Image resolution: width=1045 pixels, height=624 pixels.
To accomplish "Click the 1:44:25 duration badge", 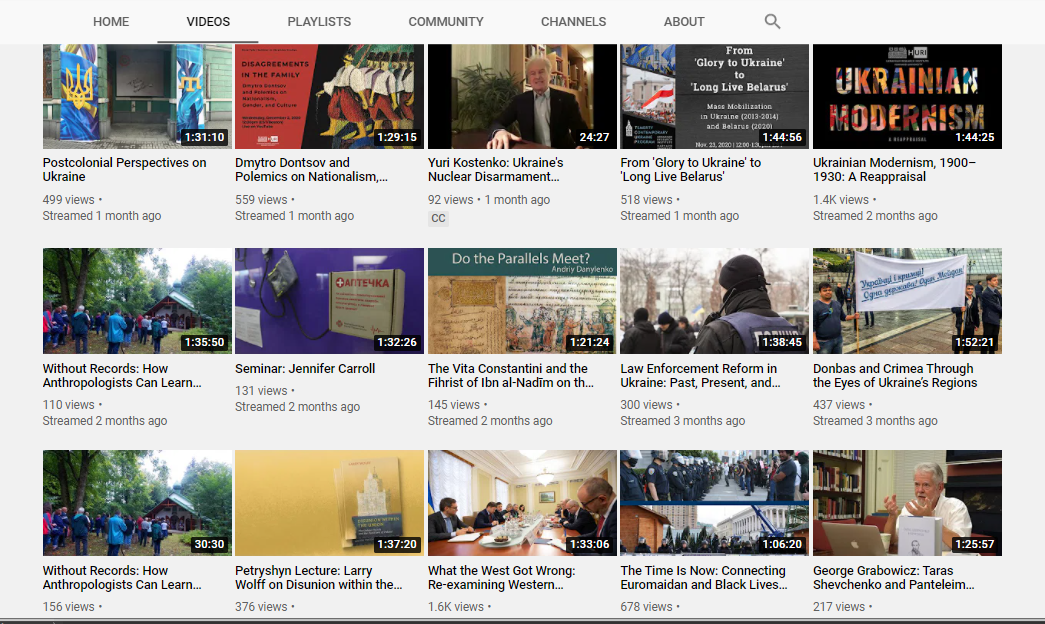I will [974, 137].
